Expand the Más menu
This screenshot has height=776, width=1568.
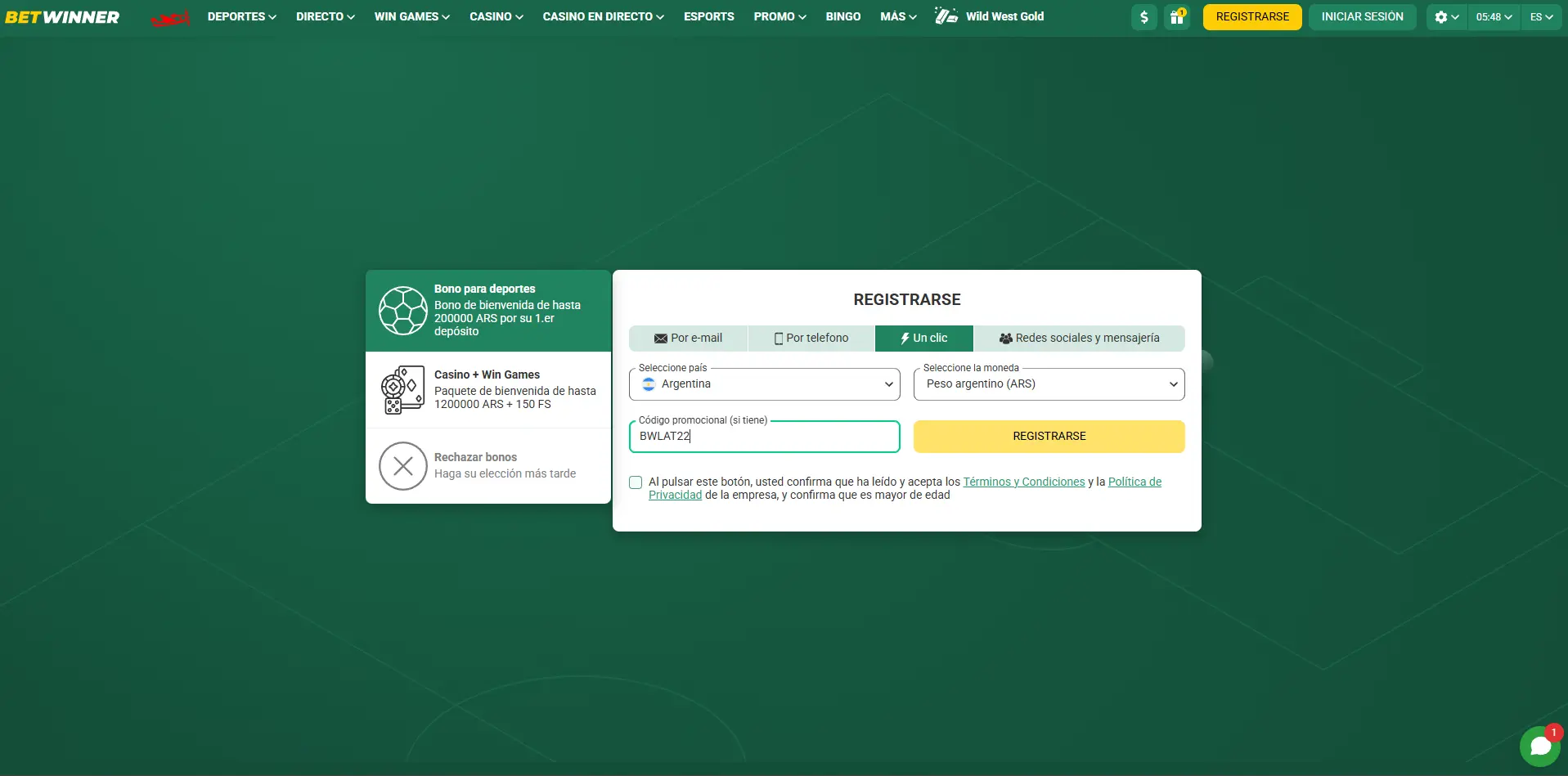[899, 16]
